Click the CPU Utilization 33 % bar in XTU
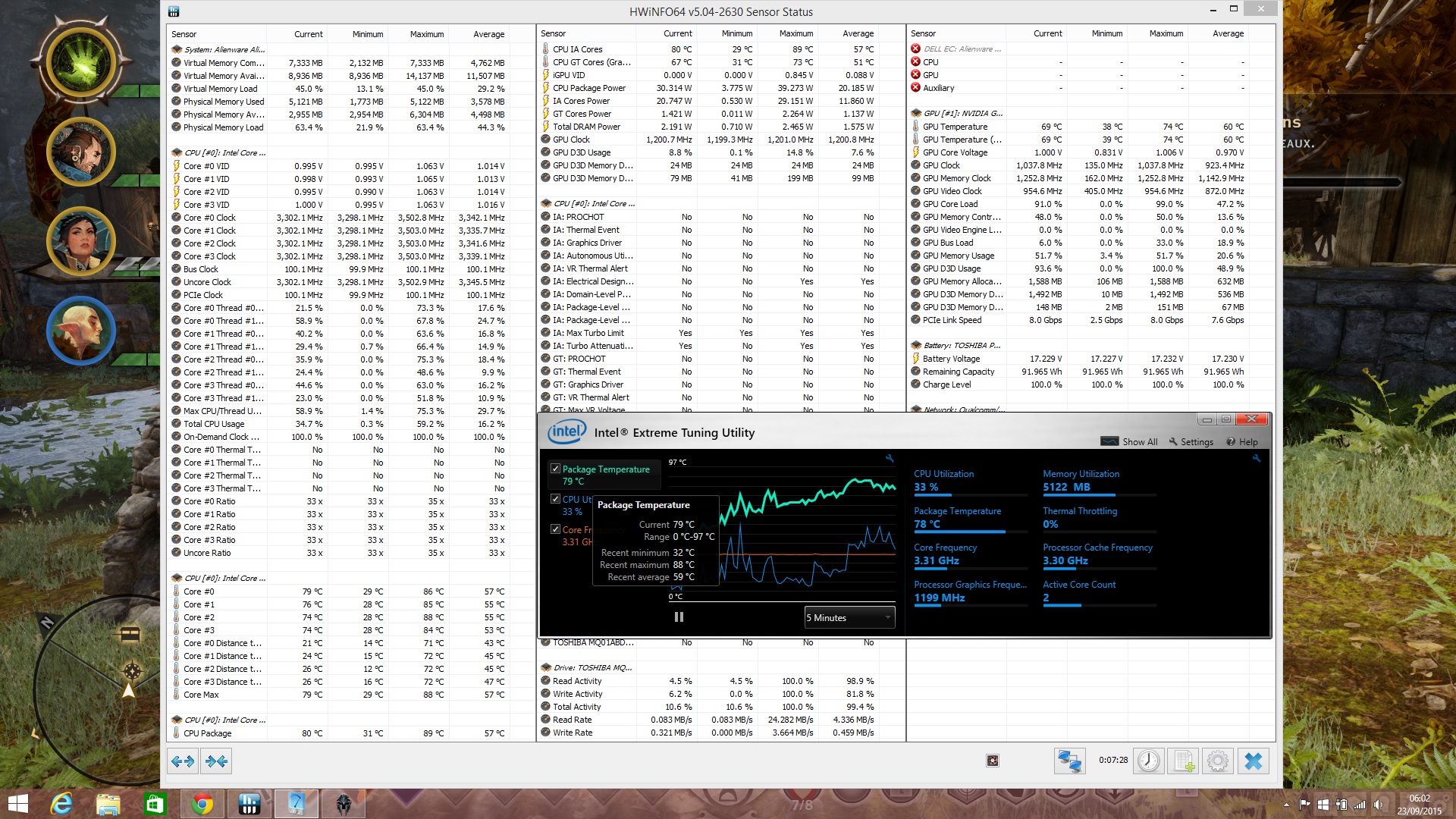The image size is (1456, 819). 971,494
